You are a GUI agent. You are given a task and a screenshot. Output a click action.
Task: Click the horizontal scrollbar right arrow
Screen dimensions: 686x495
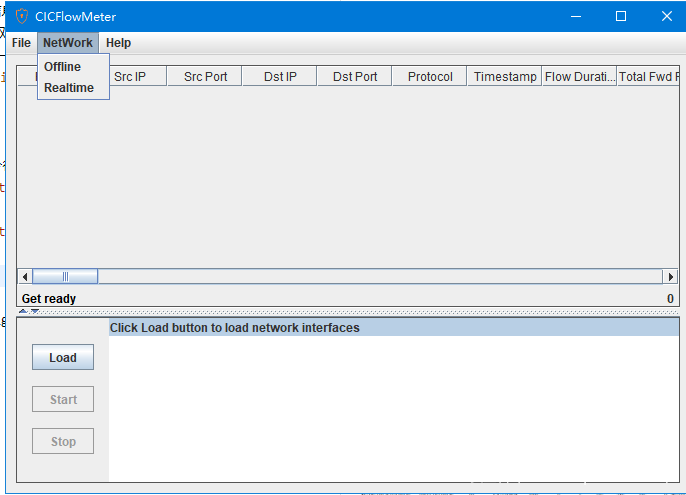pos(671,276)
